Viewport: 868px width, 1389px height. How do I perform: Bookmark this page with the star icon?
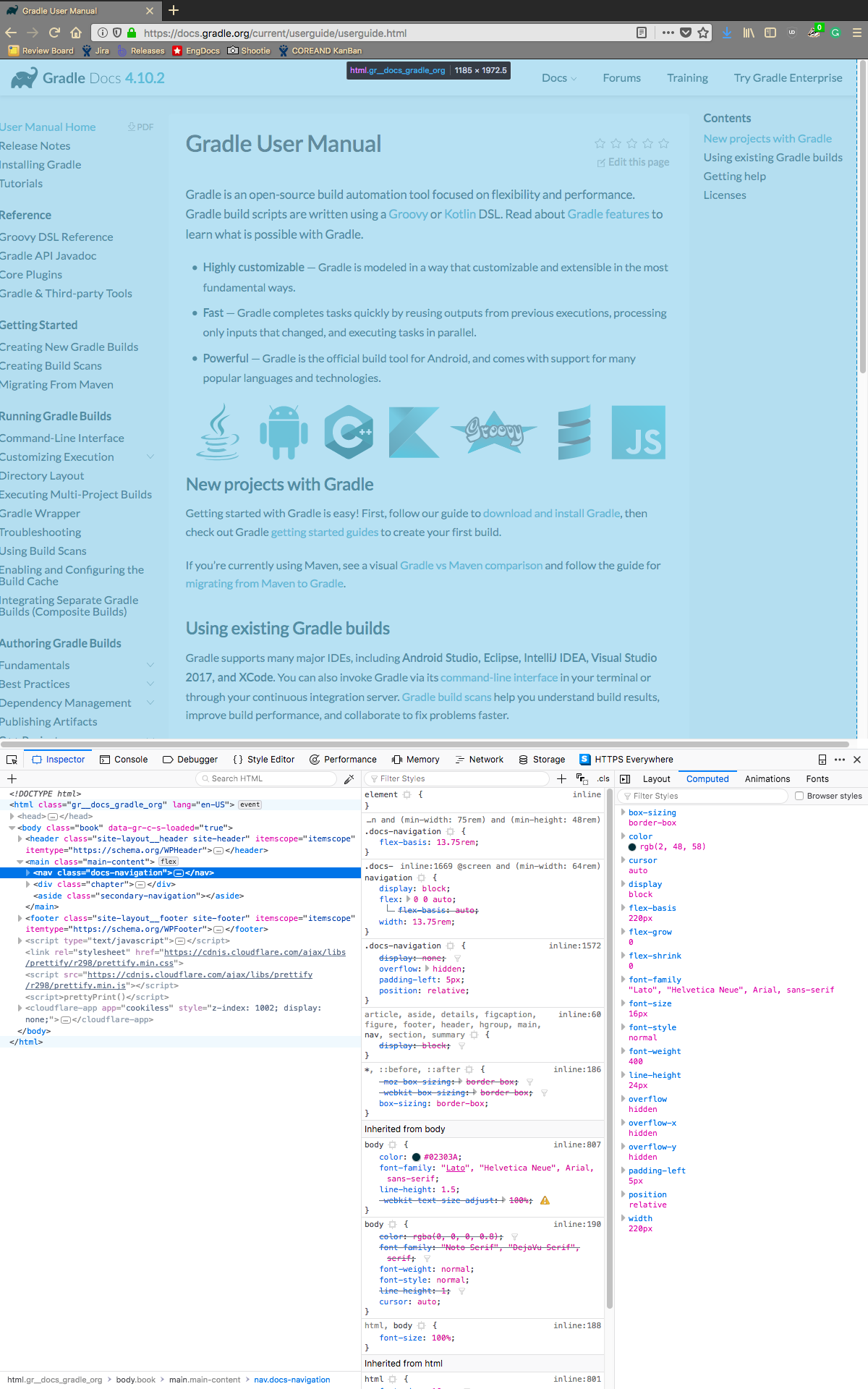[703, 33]
